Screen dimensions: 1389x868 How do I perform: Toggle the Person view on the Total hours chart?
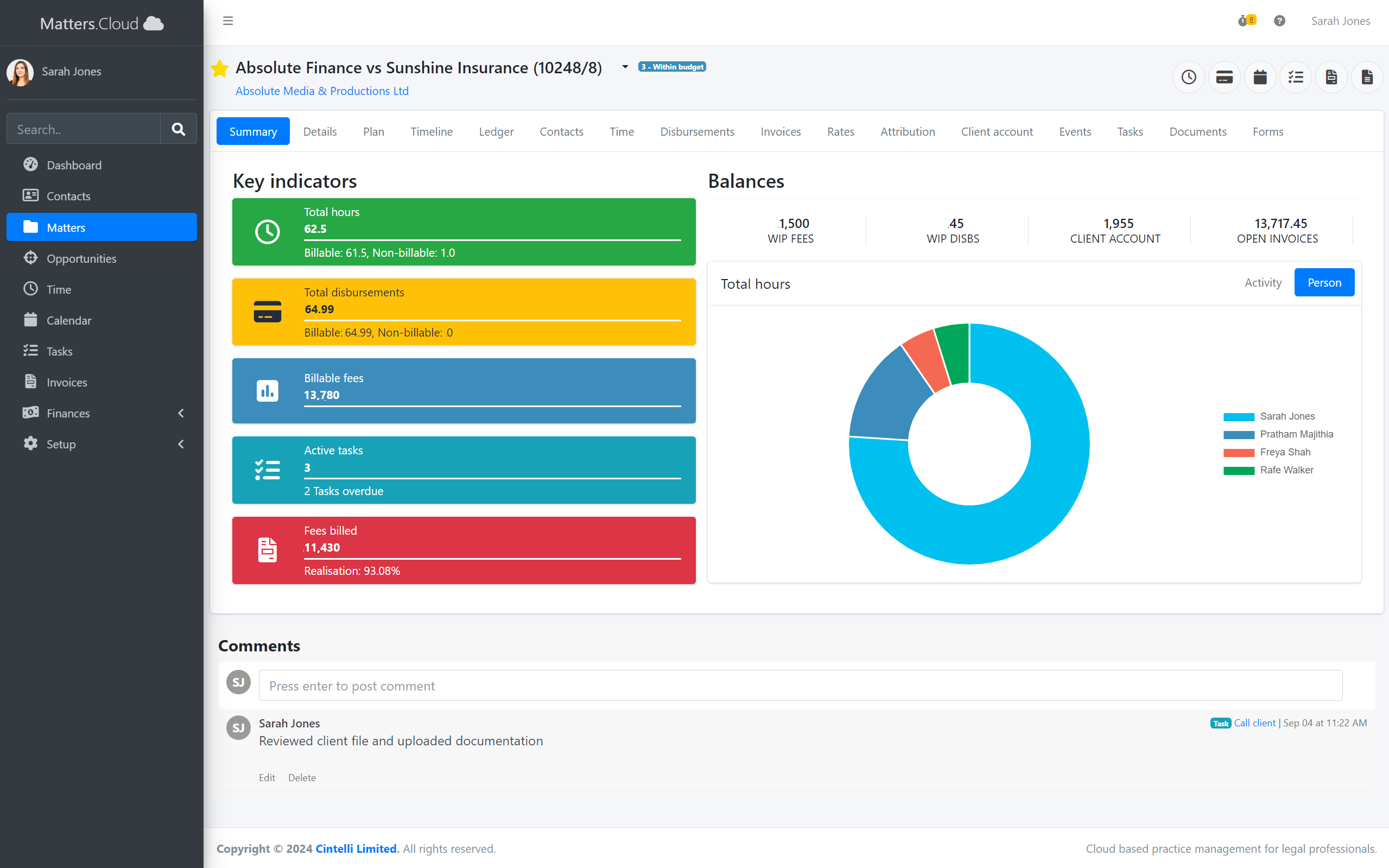tap(1323, 282)
